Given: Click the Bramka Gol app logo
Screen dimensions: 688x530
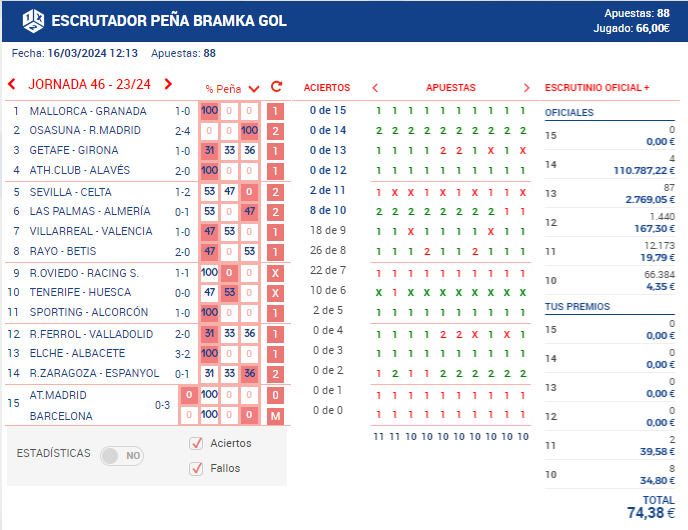Looking at the screenshot, I should click(x=32, y=20).
